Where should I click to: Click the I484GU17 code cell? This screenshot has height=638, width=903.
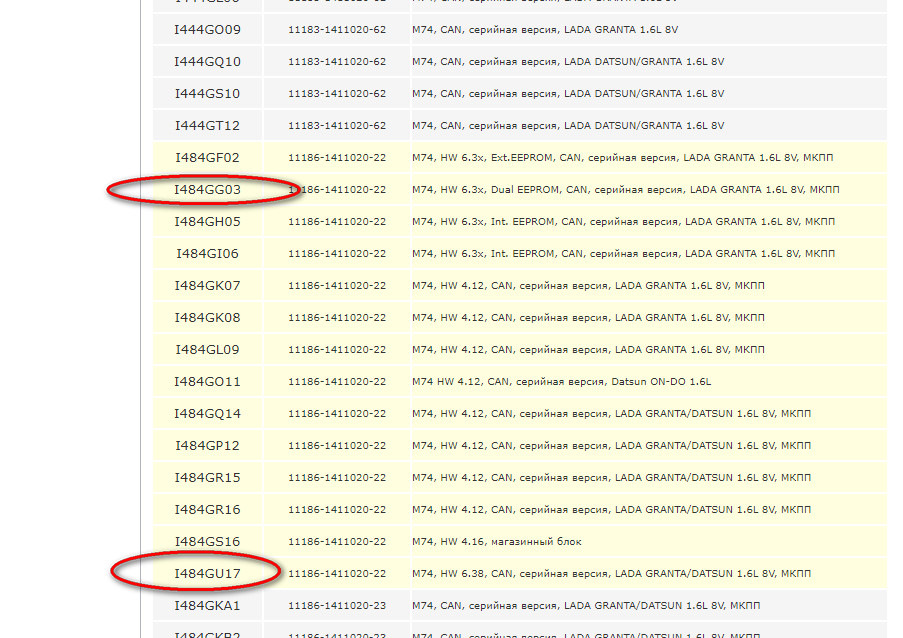(207, 574)
